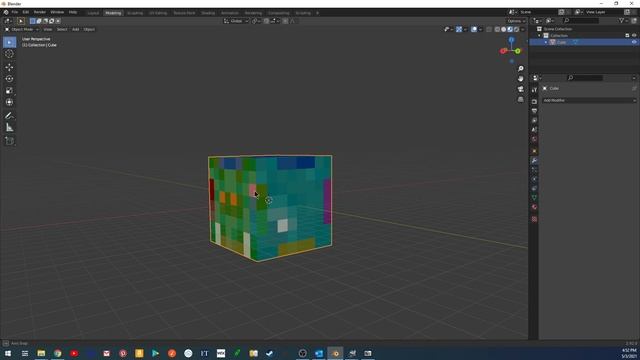Open the Edit menu
The image size is (640, 360).
[x=26, y=12]
